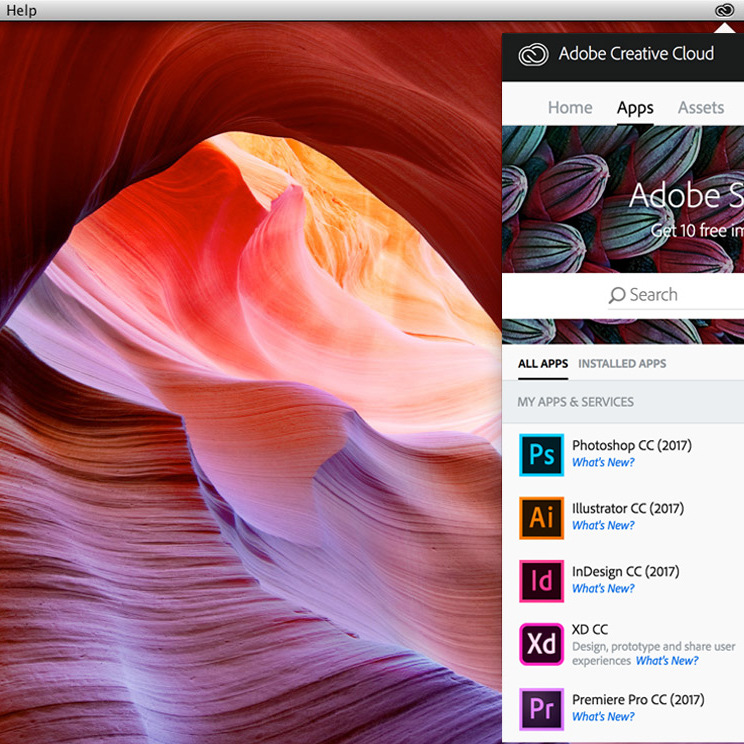
Task: Click the Photoshop Ps app icon
Action: (541, 455)
